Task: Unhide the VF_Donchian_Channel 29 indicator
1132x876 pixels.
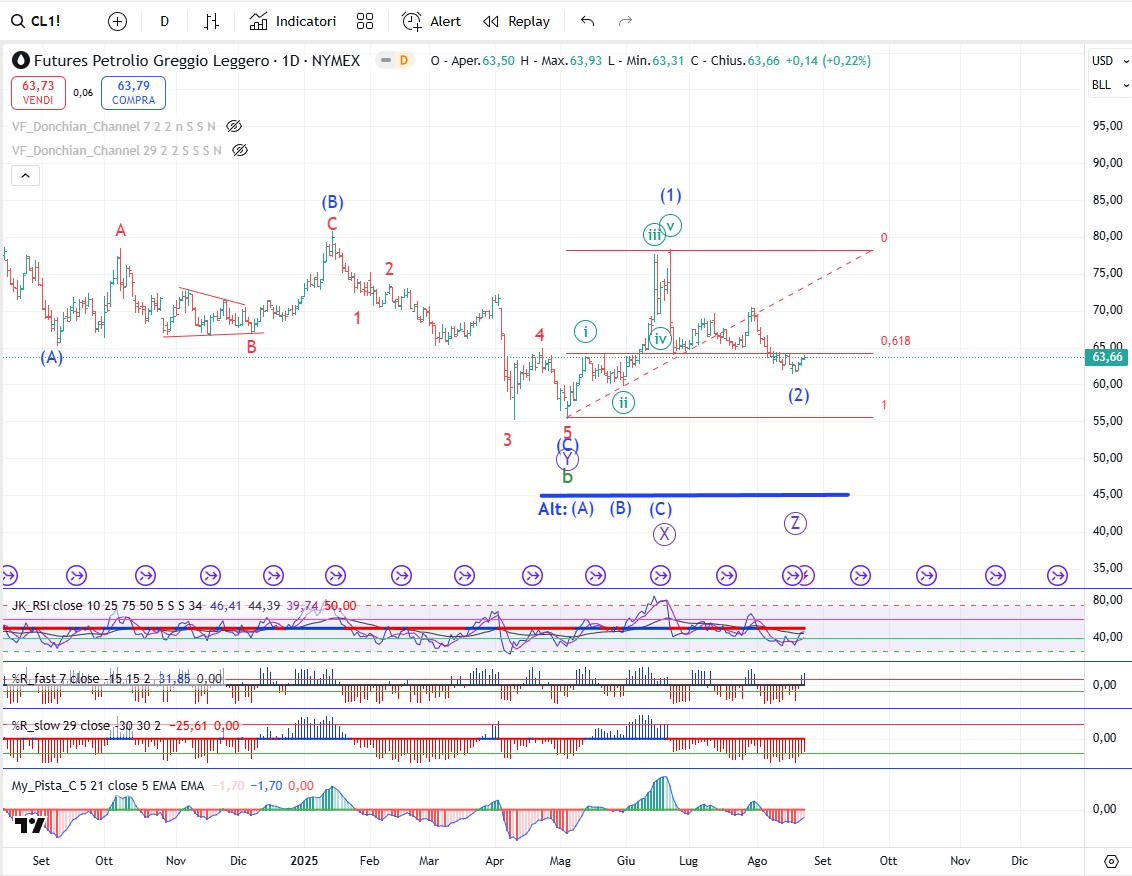Action: [239, 151]
